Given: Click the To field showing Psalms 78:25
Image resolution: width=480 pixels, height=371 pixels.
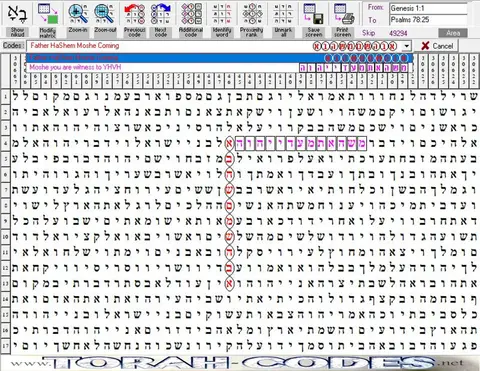Looking at the screenshot, I should click(x=428, y=20).
